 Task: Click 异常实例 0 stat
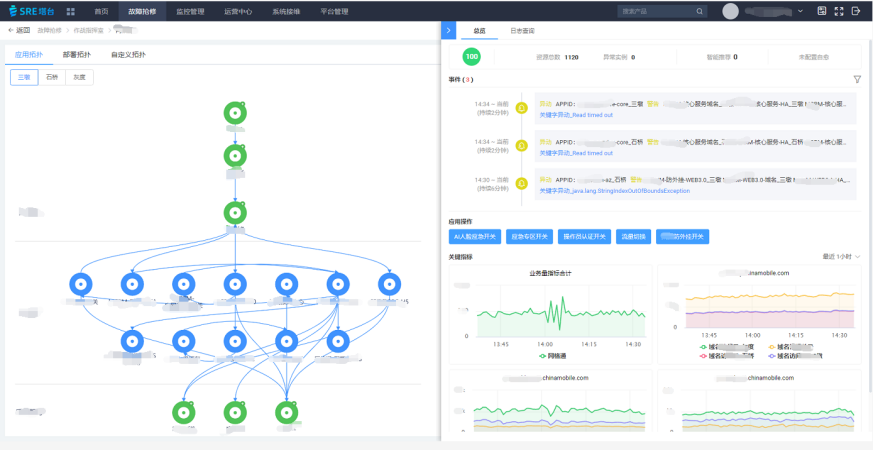point(619,57)
